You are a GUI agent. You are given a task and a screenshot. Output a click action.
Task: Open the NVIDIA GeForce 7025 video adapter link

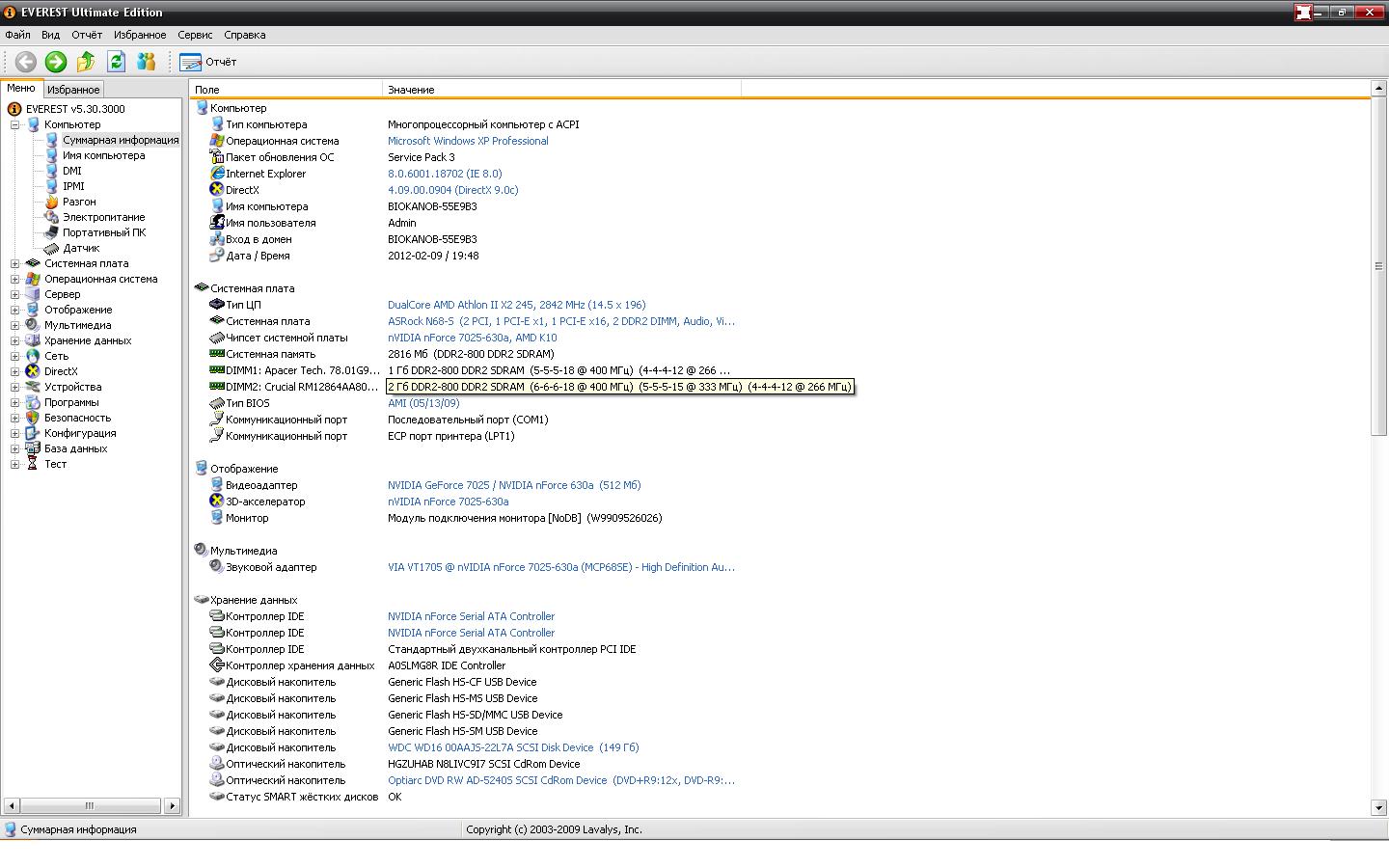coord(514,485)
